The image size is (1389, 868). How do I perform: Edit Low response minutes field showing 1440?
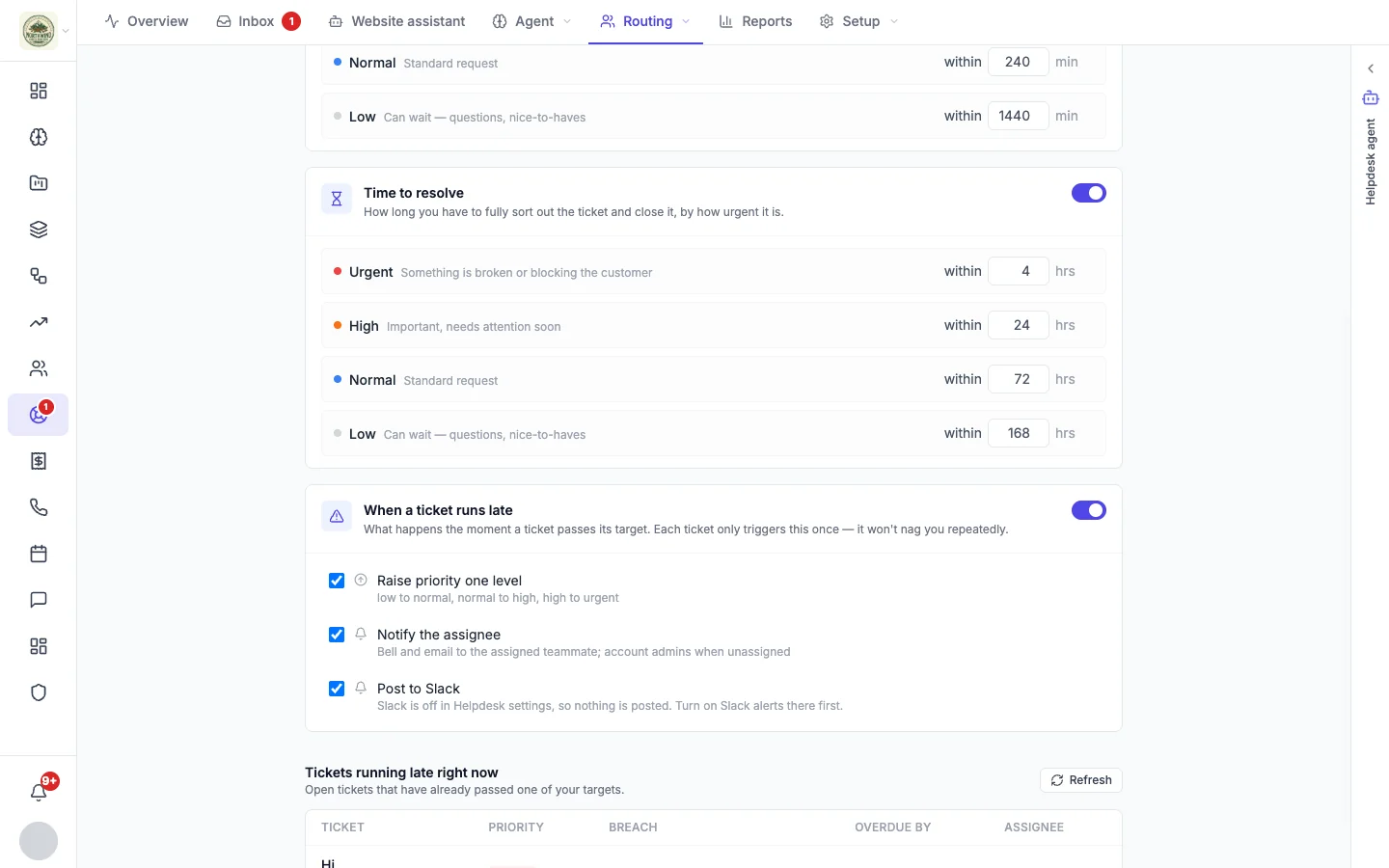[x=1019, y=116]
